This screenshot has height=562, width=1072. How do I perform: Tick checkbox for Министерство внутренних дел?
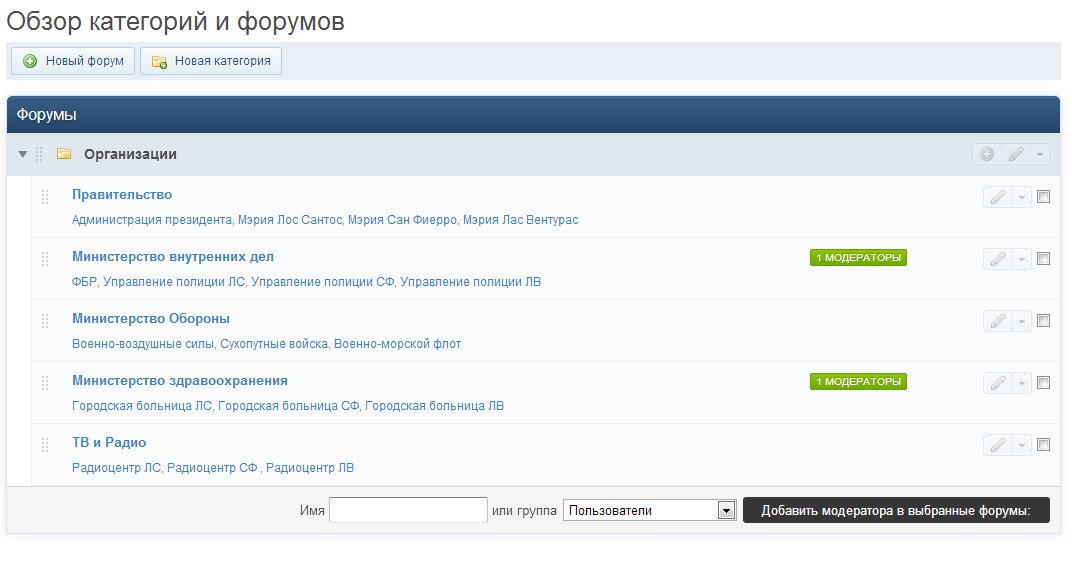click(1043, 258)
